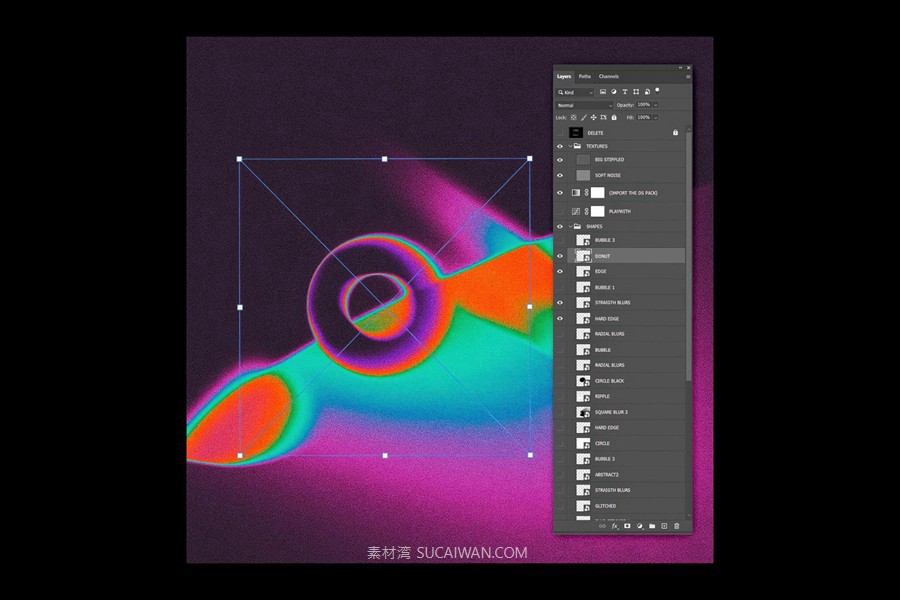
Task: Open the Kind filter dropdown
Action: (x=576, y=92)
